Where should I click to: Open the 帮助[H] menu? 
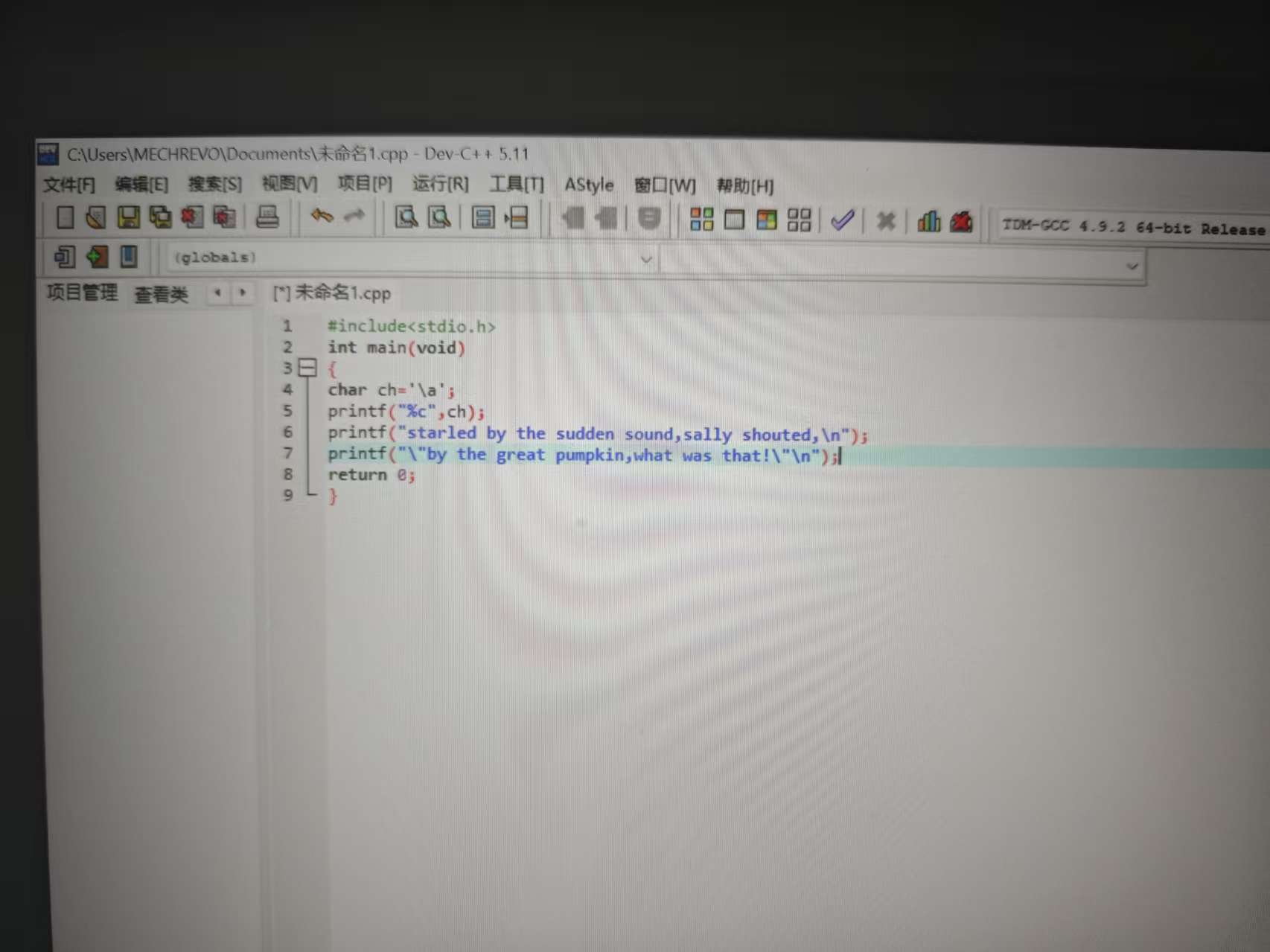(x=745, y=186)
